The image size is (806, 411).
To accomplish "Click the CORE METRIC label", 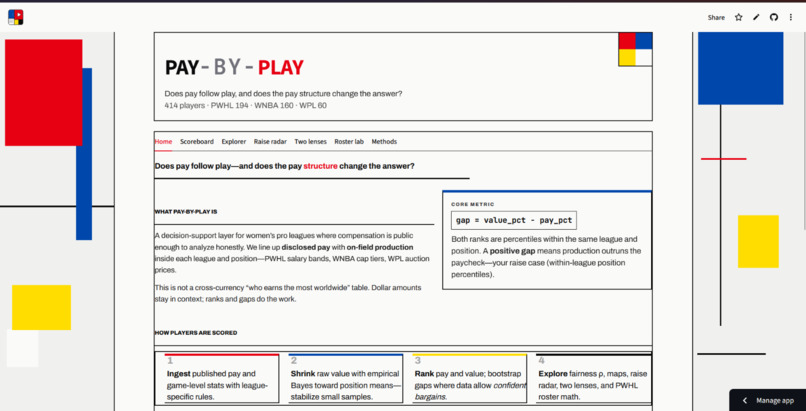I will pyautogui.click(x=472, y=204).
